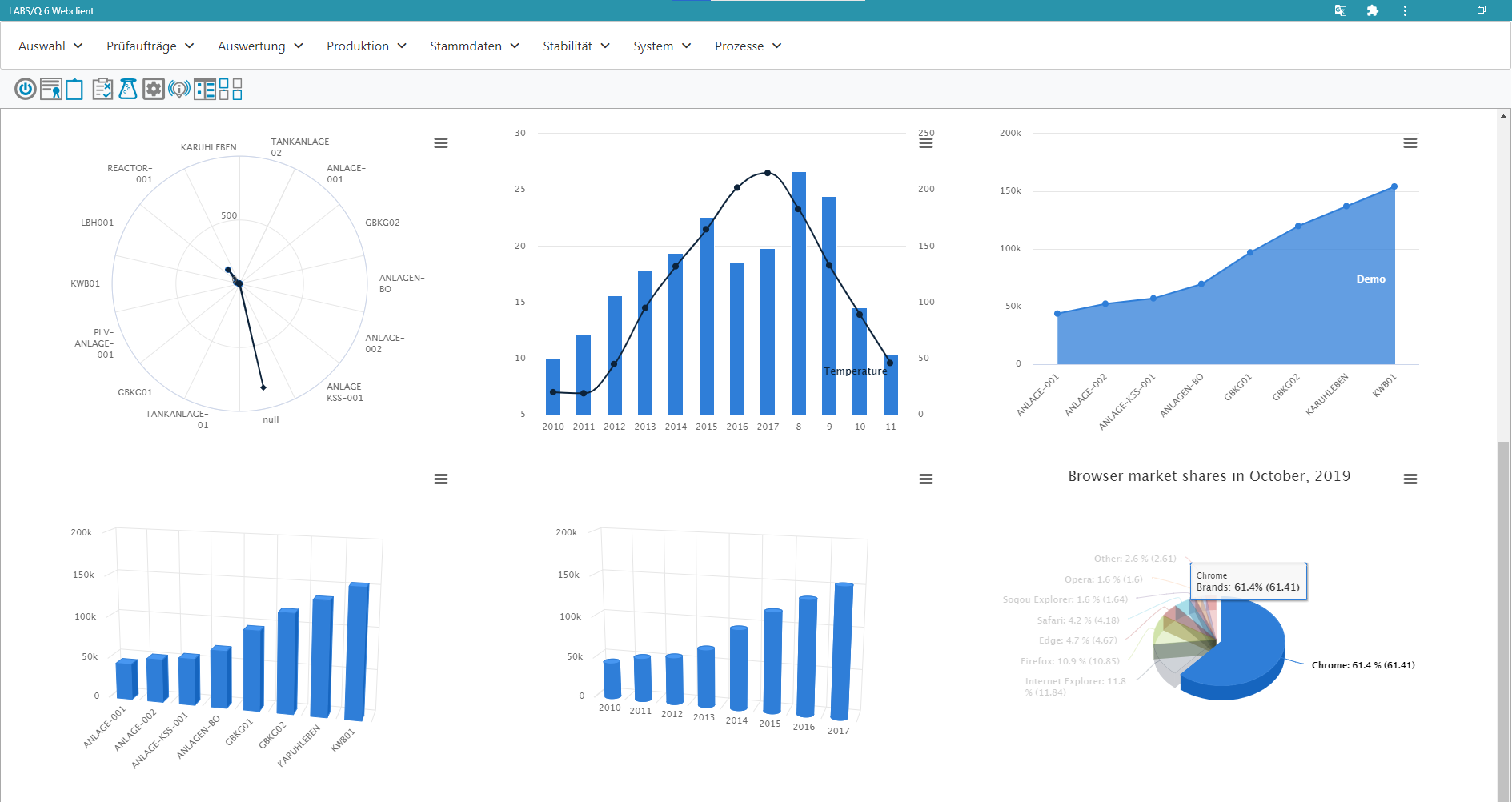Open the Demo area chart hamburger menu
The image size is (1512, 802).
click(x=1410, y=143)
